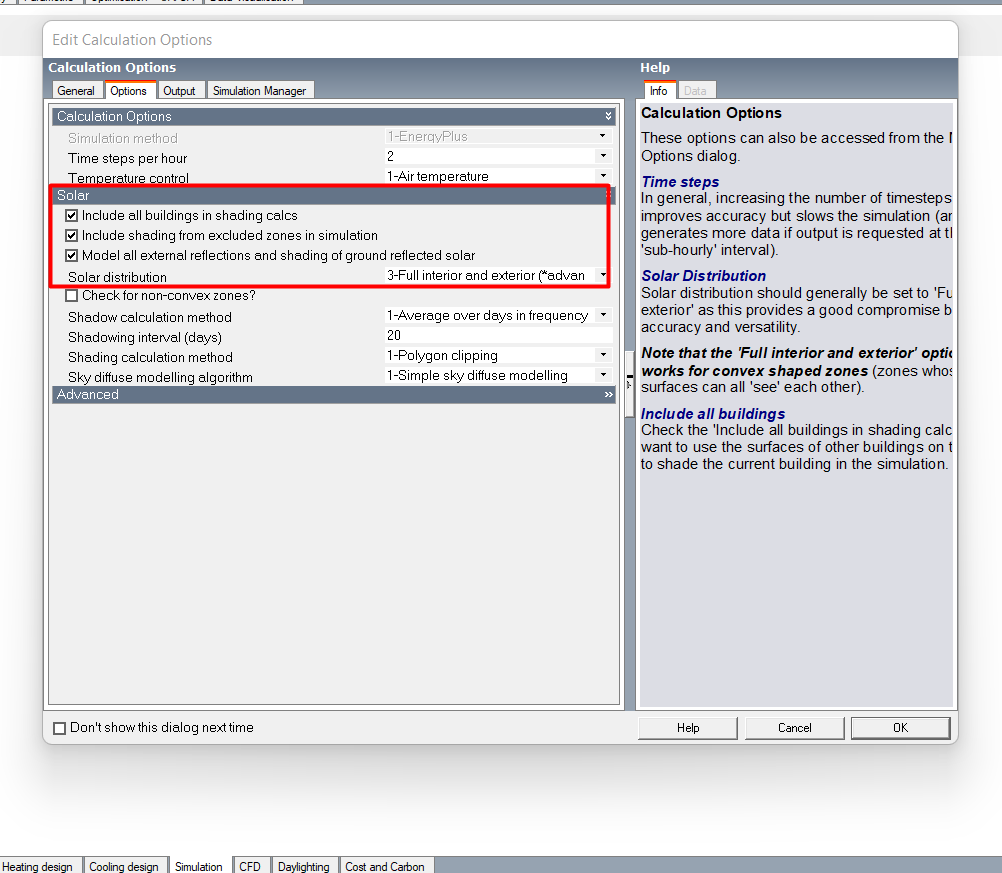This screenshot has height=873, width=1002.
Task: Switch to Cooling design tab
Action: click(124, 866)
